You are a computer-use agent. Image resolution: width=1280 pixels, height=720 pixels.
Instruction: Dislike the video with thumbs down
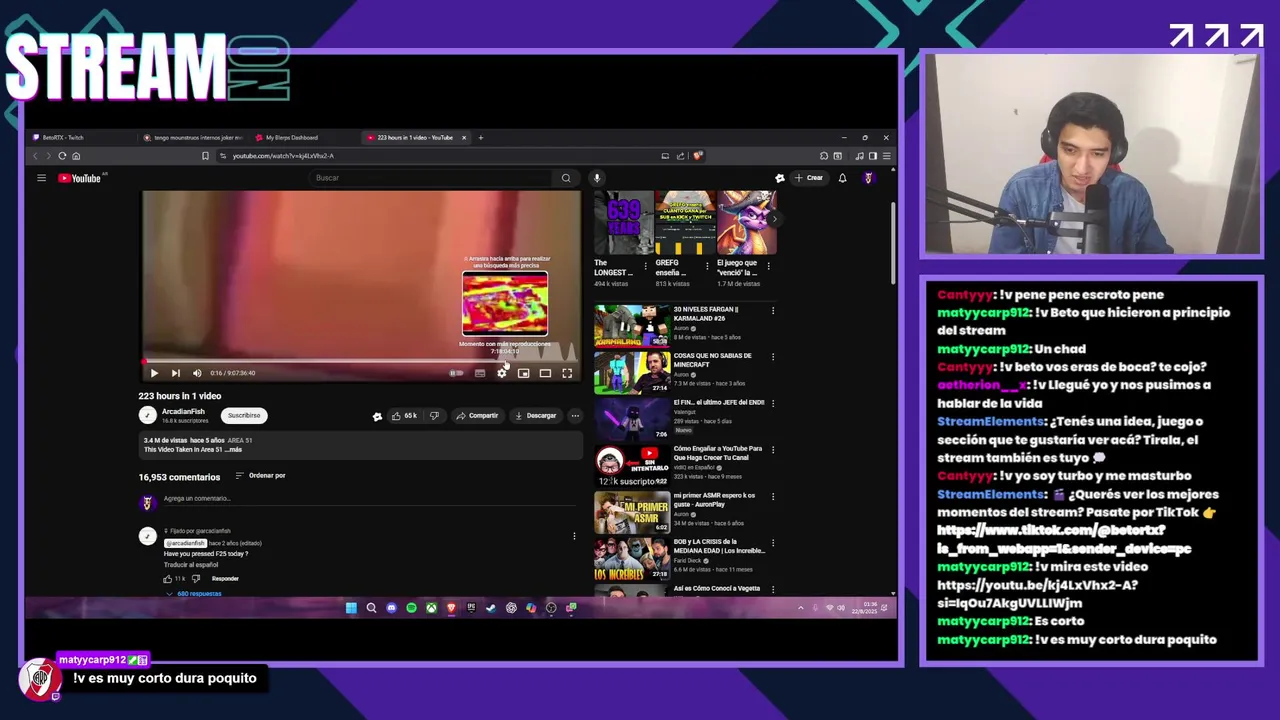[434, 415]
